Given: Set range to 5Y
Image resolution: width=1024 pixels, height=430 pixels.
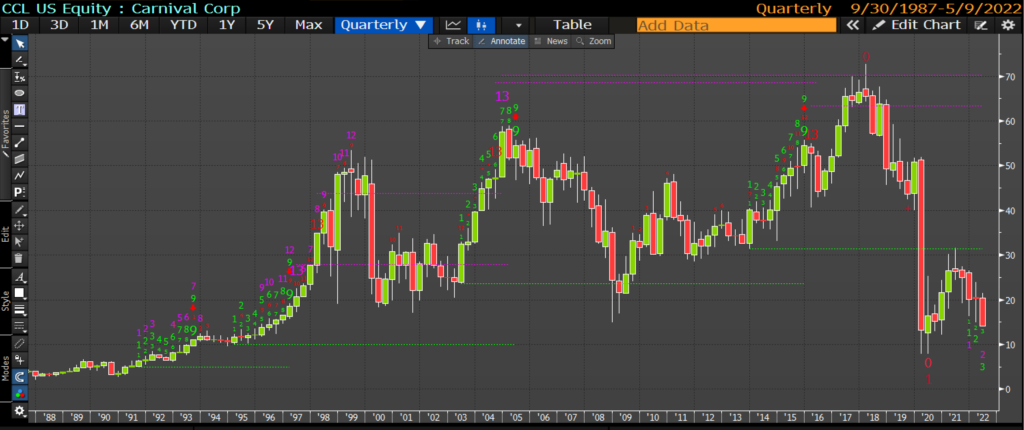Looking at the screenshot, I should coord(265,25).
